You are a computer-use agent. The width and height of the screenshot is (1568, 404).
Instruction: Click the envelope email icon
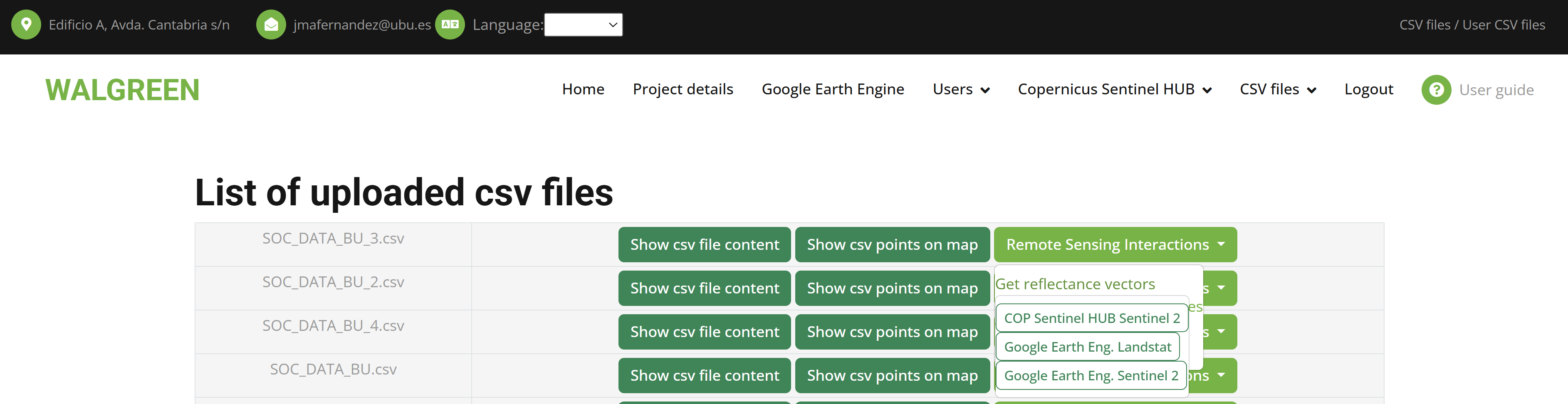click(x=271, y=25)
